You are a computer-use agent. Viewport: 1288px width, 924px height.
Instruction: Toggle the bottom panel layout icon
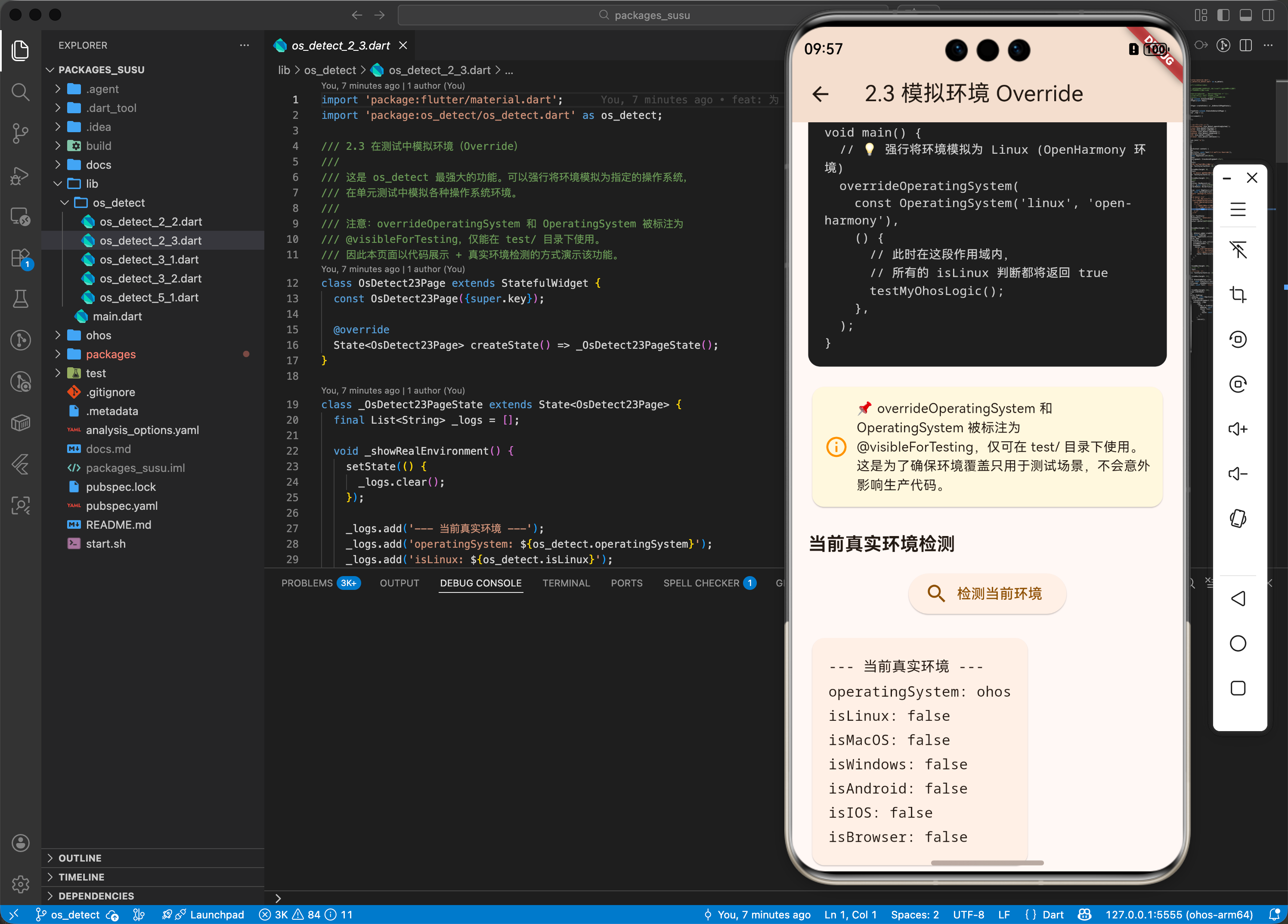(1245, 16)
